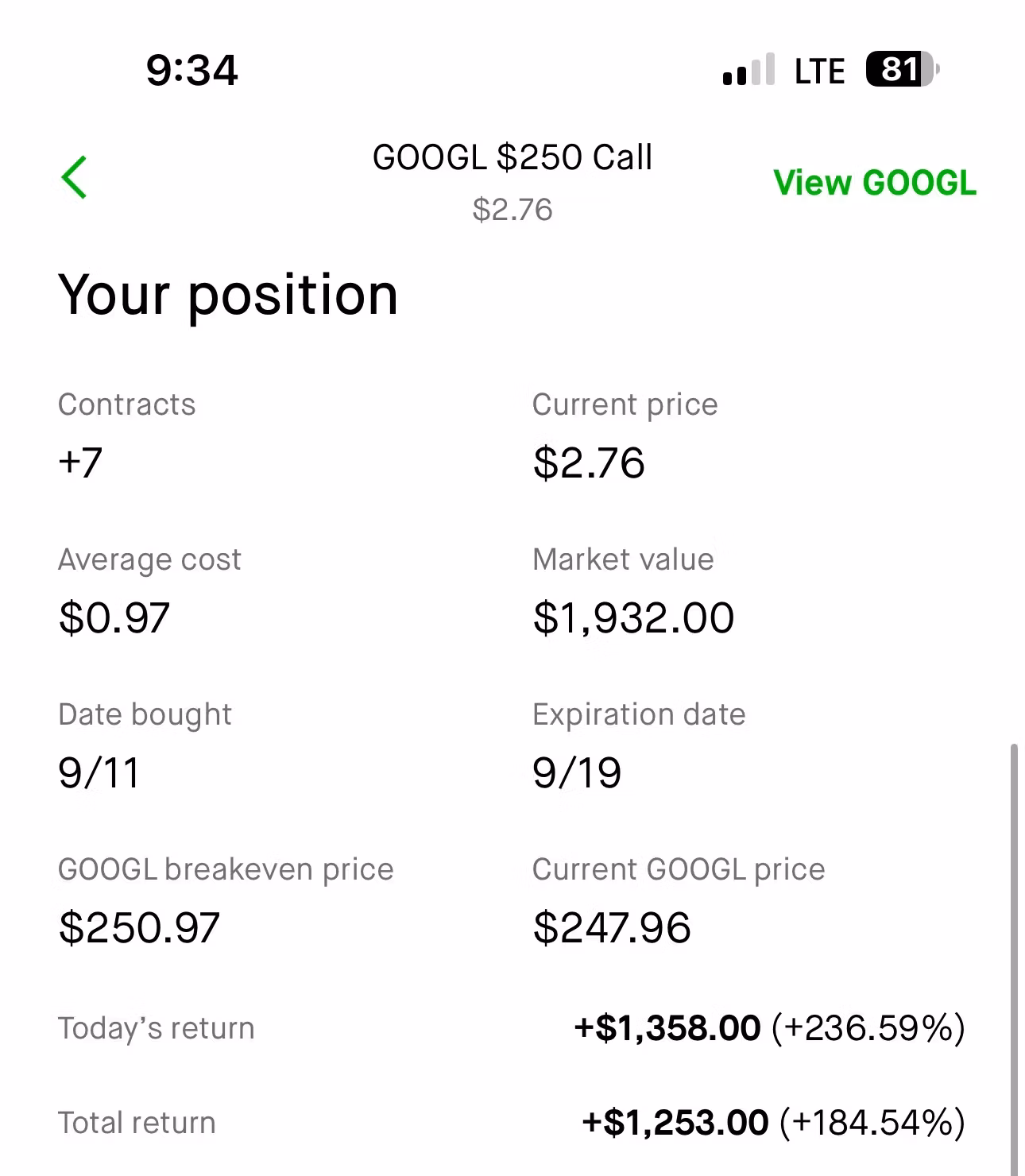Tap the LTE network indicator
Image resolution: width=1025 pixels, height=1176 pixels.
coord(819,71)
